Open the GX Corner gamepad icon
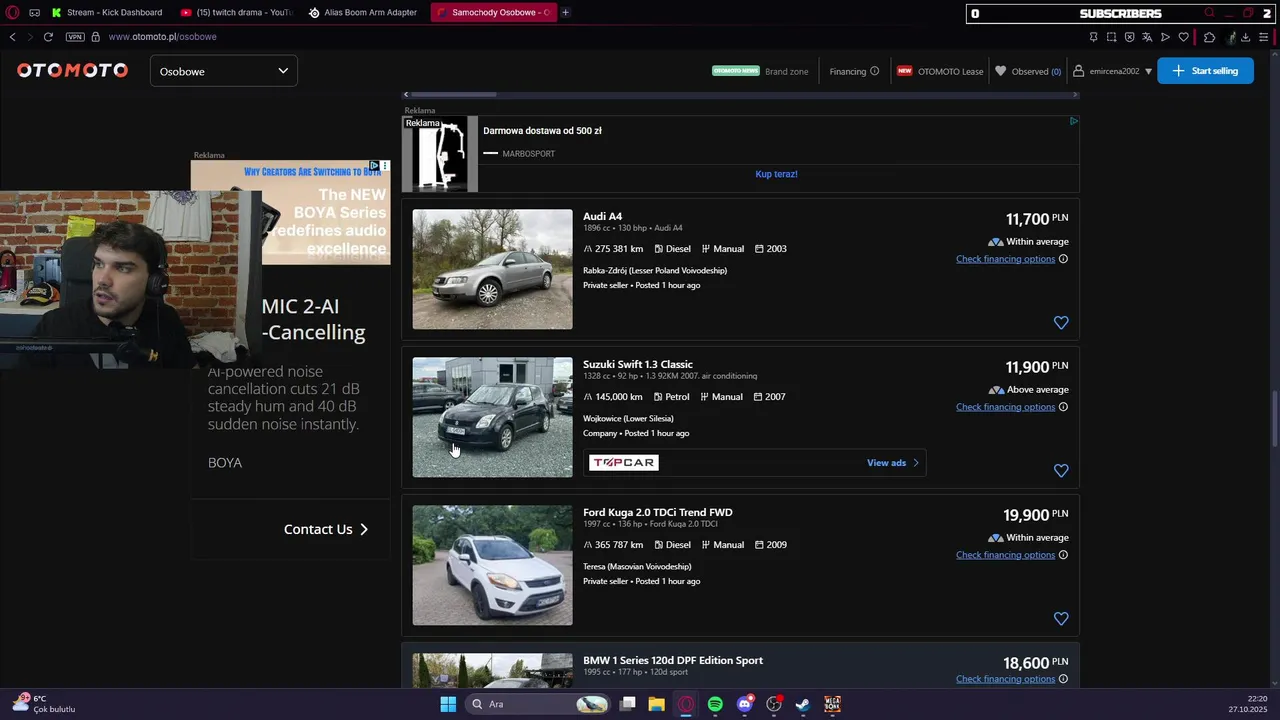The image size is (1280, 720). (35, 13)
